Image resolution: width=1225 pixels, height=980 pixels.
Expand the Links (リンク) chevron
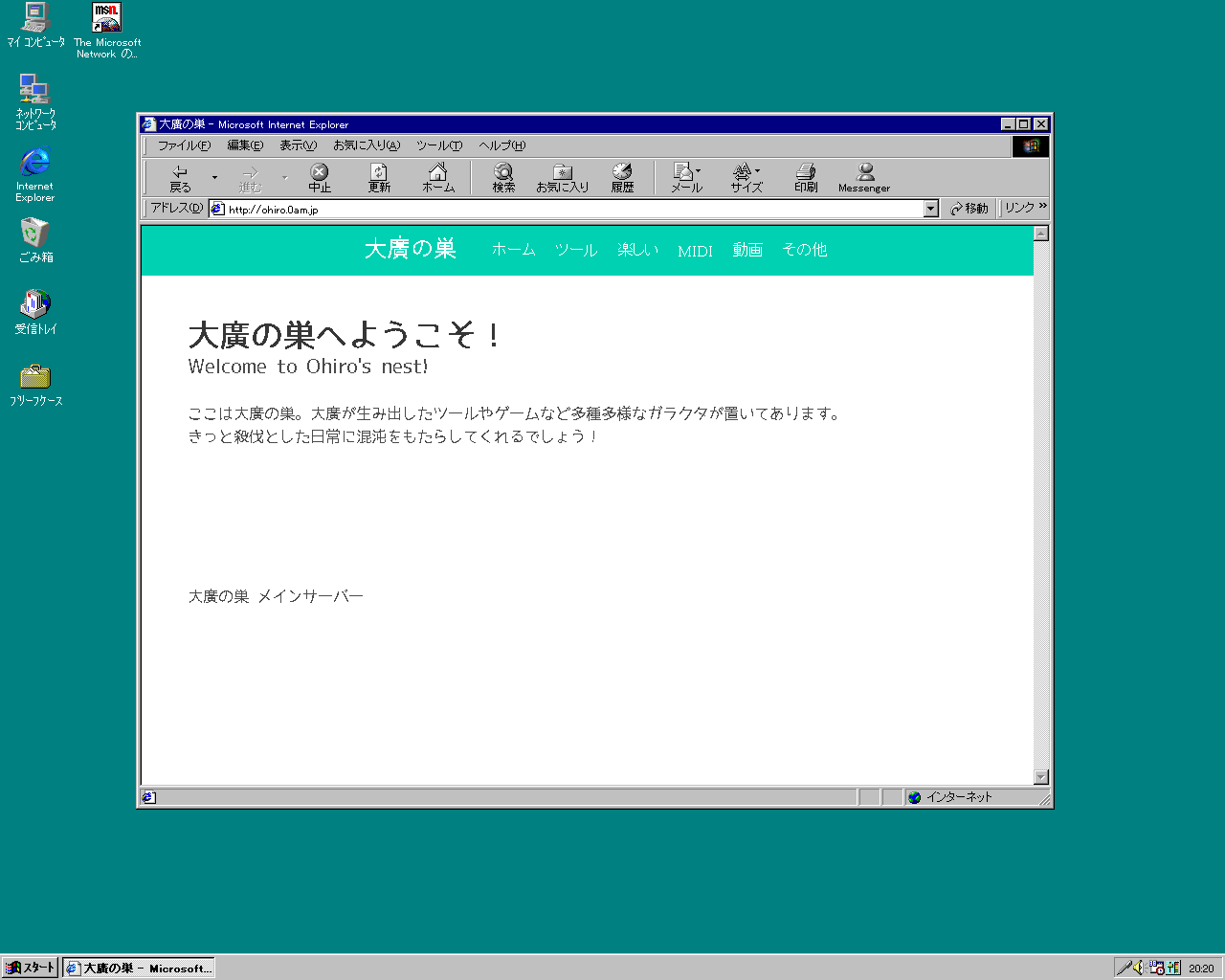point(1042,207)
